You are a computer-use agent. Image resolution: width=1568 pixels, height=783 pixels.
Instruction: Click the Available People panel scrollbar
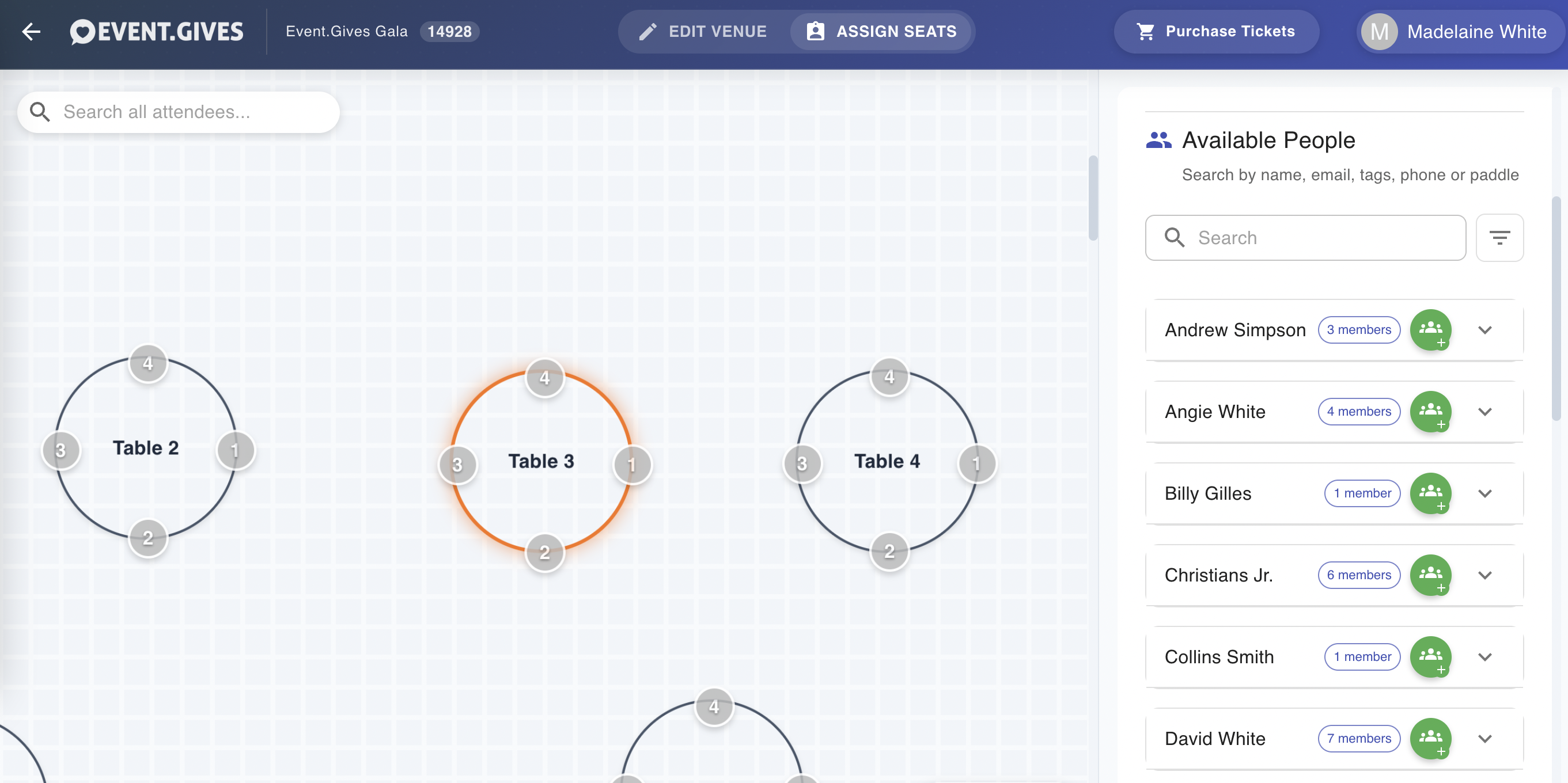pyautogui.click(x=1555, y=309)
